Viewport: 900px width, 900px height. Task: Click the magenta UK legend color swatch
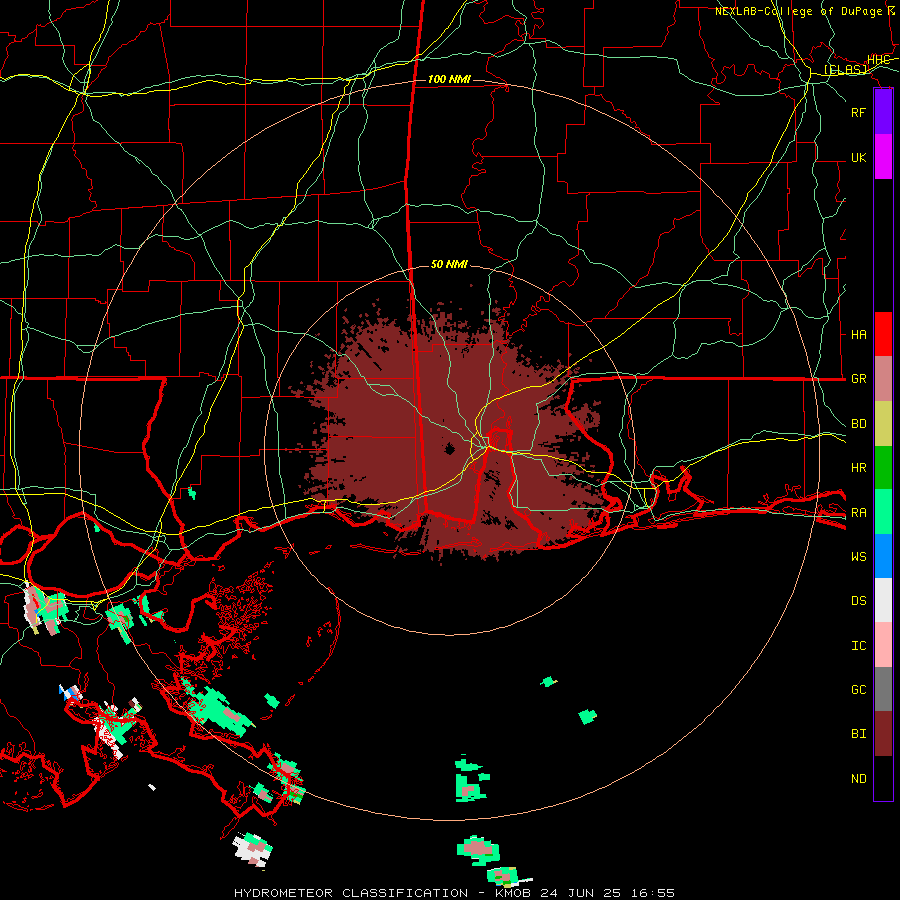coord(883,157)
